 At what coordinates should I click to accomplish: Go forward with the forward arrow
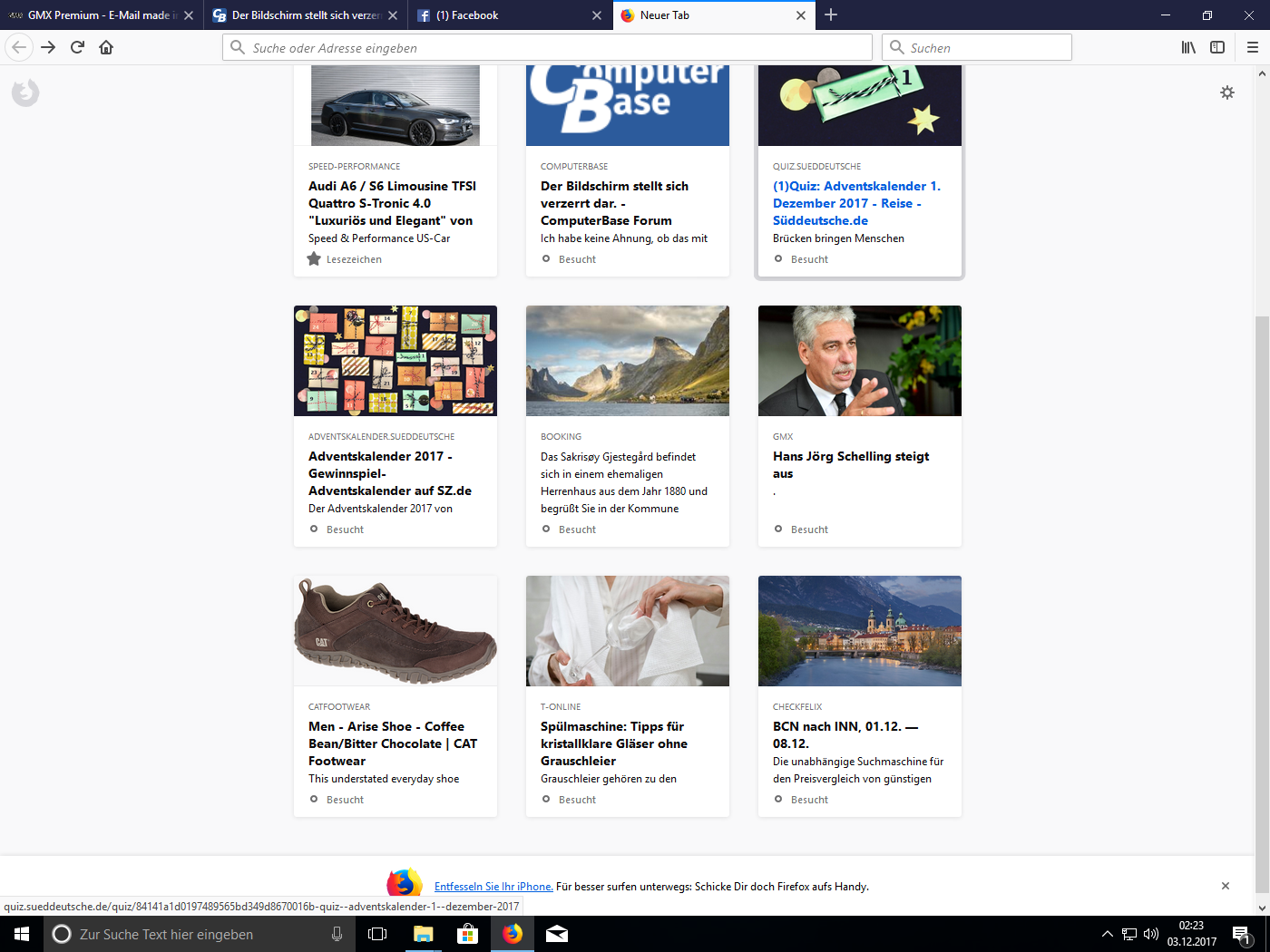[x=48, y=47]
